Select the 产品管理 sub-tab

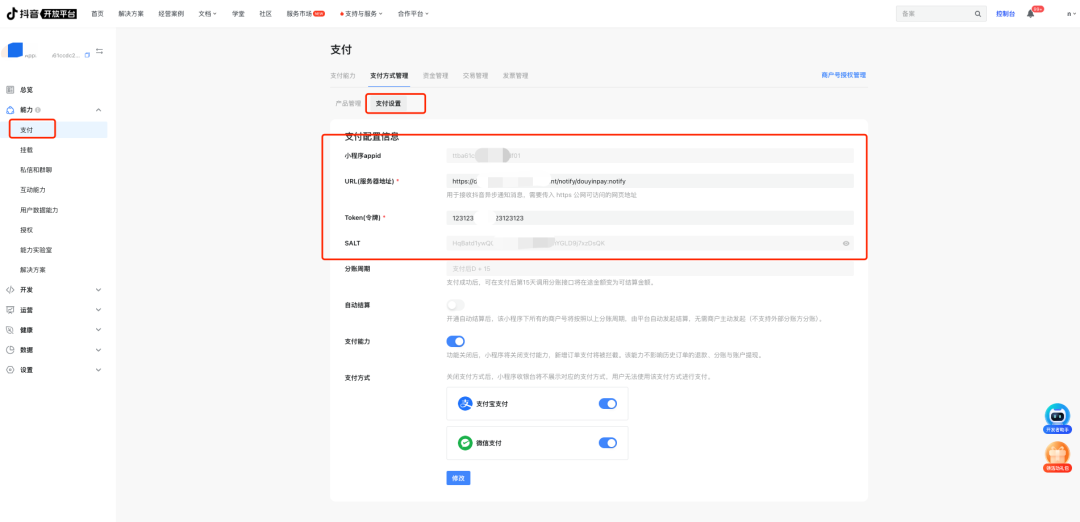(348, 104)
